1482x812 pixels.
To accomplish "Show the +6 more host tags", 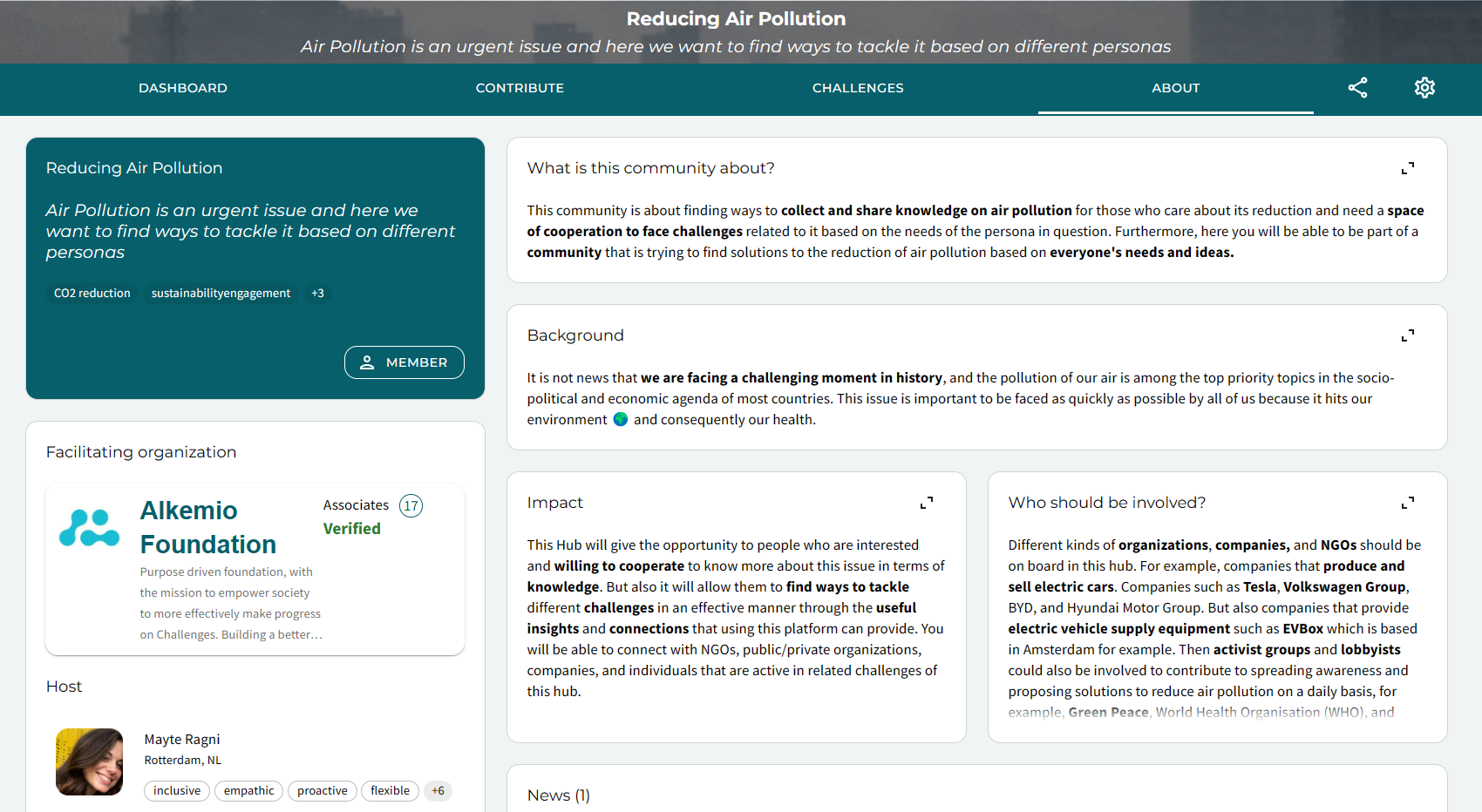I will pos(438,791).
